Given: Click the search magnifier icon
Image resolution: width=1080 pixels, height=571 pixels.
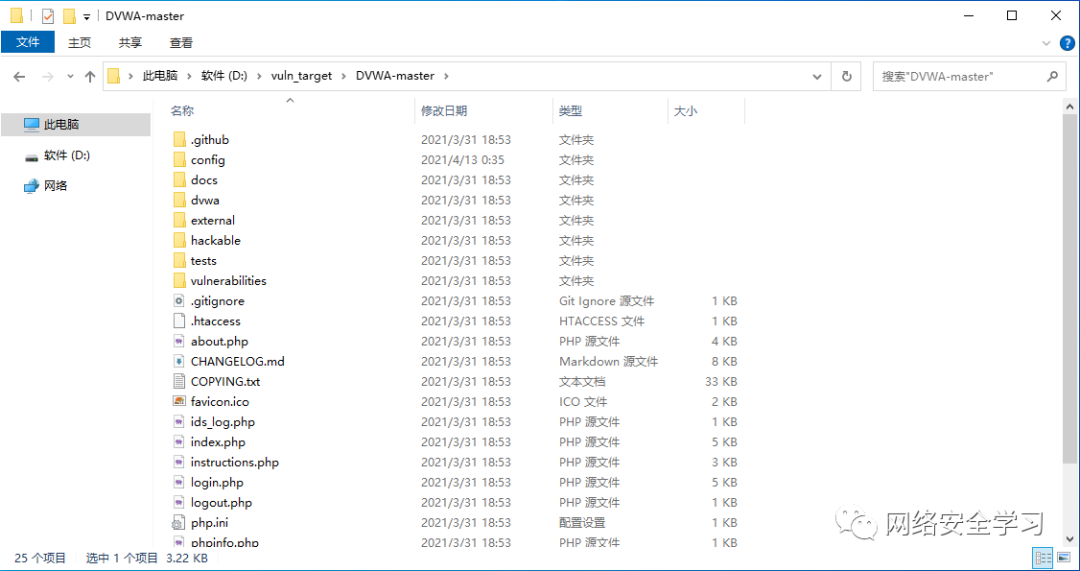Looking at the screenshot, I should click(x=1052, y=76).
